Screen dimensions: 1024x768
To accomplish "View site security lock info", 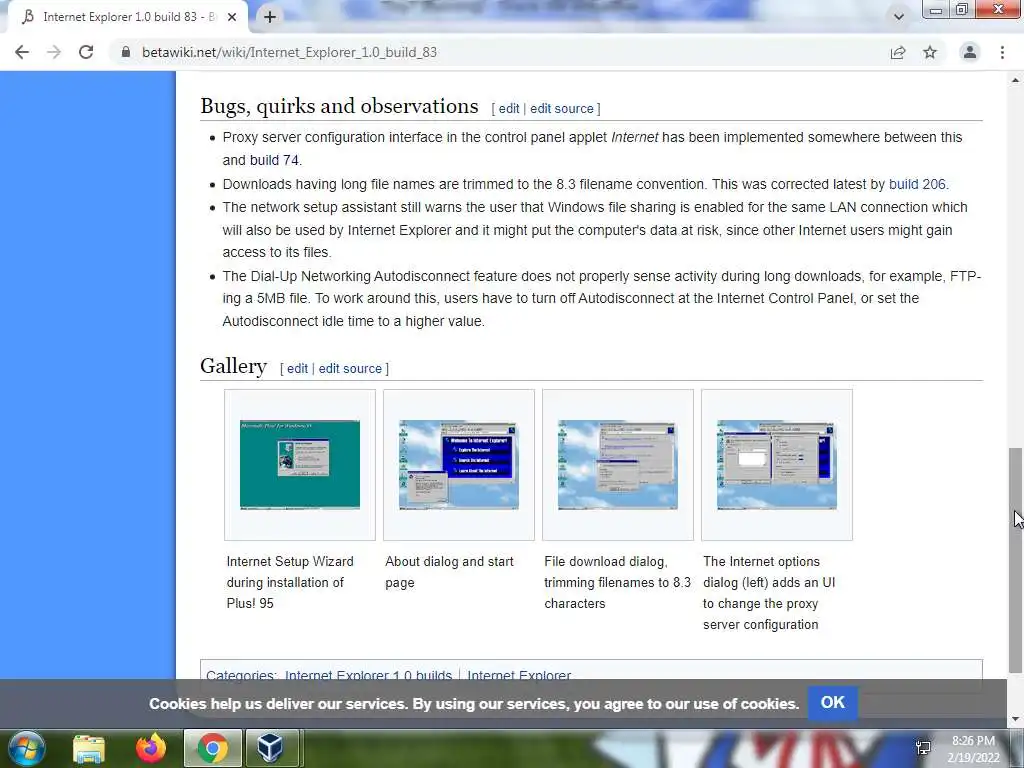I will 125,52.
